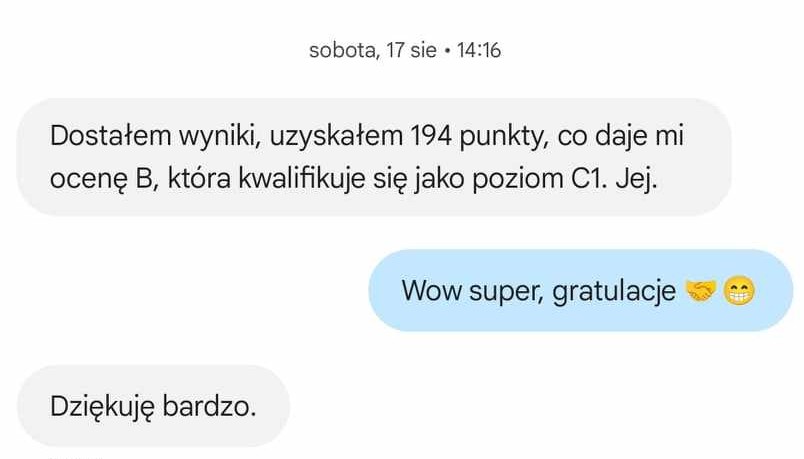Click the word 'Dostałem' starting the first message
The width and height of the screenshot is (804, 459).
pyautogui.click(x=111, y=136)
